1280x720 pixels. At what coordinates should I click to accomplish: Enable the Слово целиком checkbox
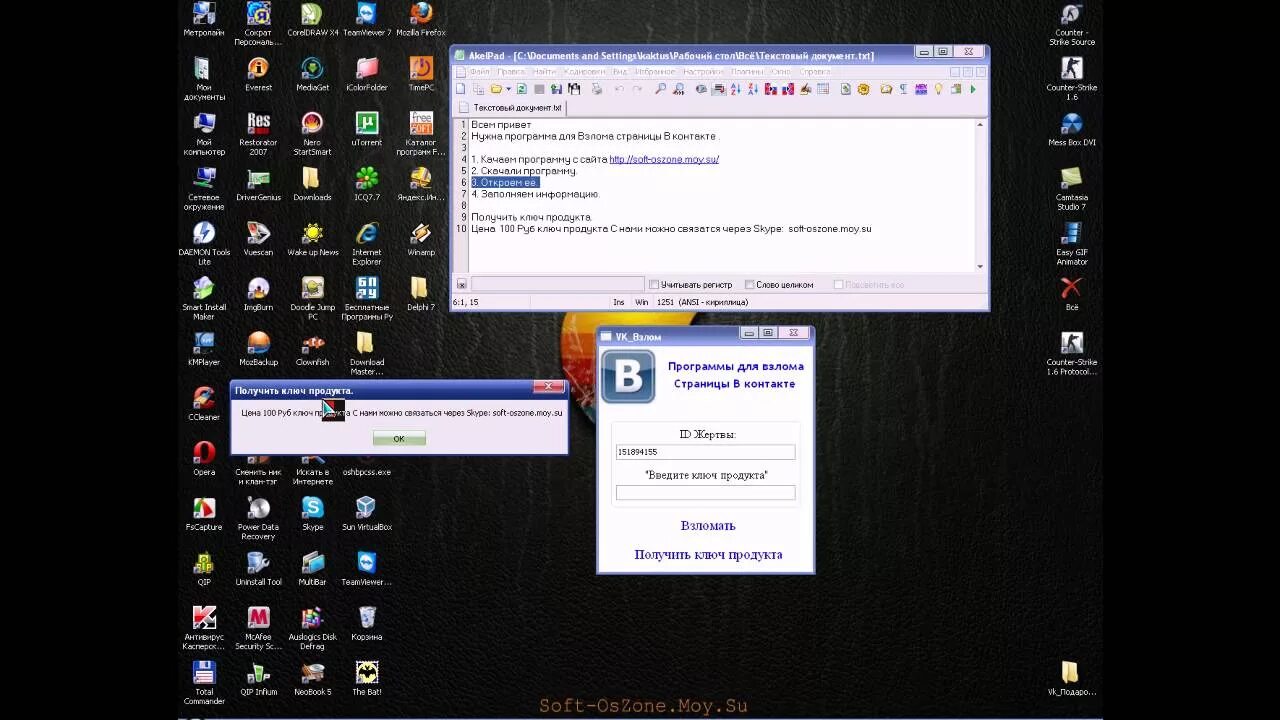pyautogui.click(x=749, y=285)
